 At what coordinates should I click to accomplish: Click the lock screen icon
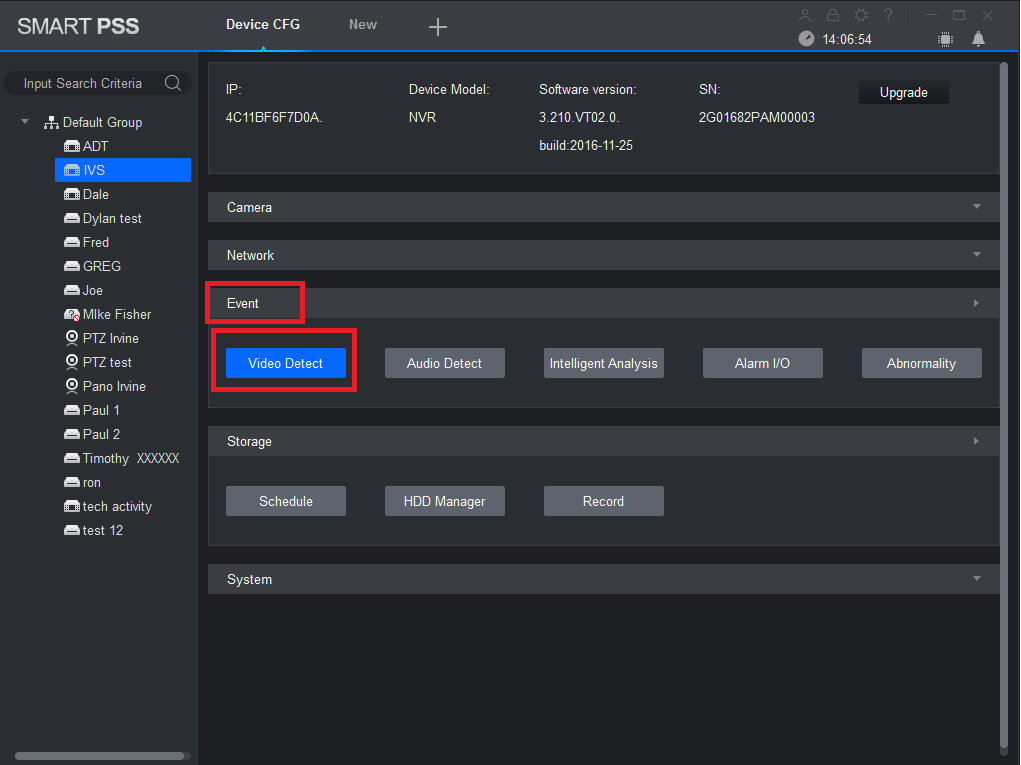coord(833,15)
